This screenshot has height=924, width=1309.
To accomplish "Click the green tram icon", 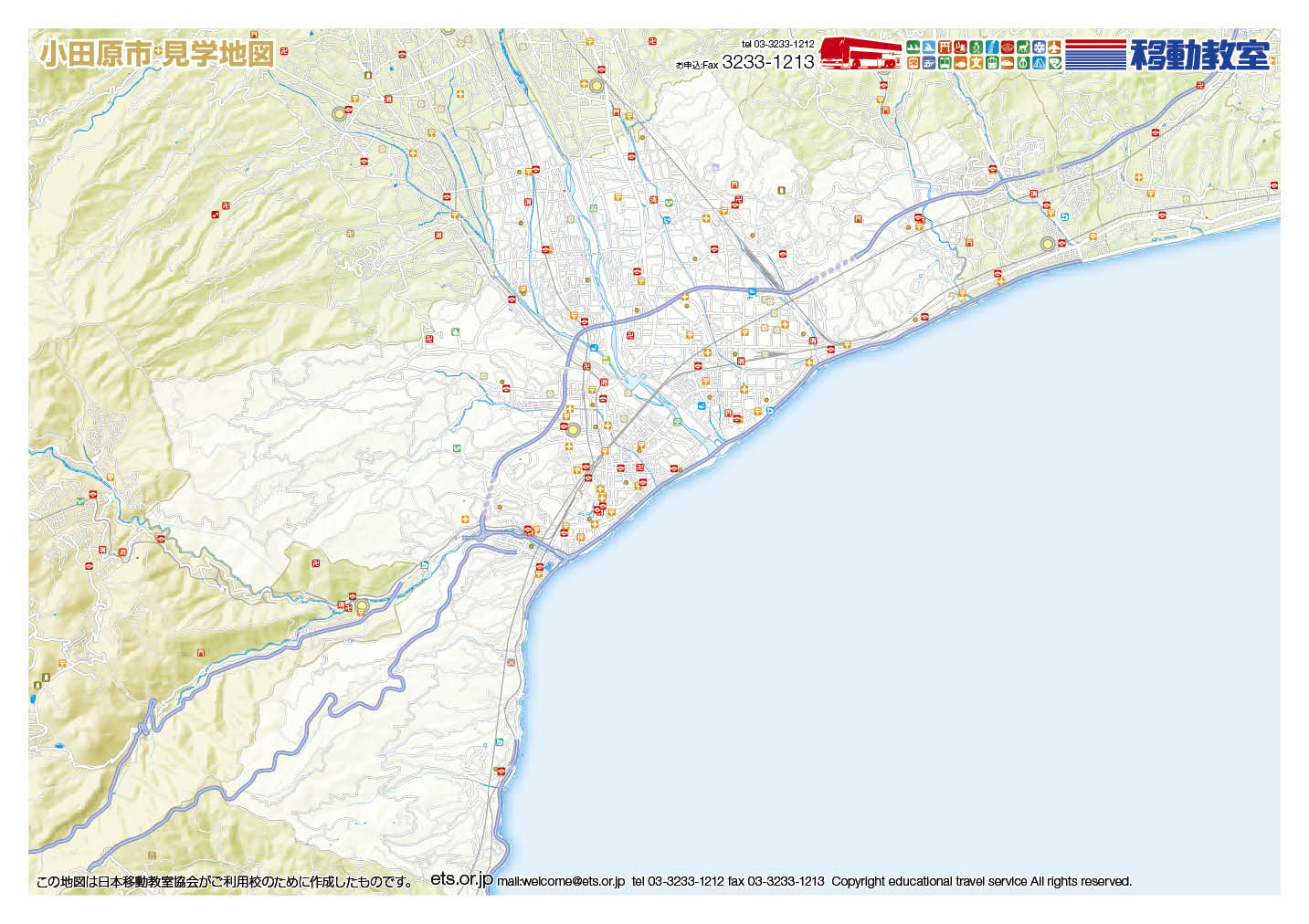I will [992, 63].
